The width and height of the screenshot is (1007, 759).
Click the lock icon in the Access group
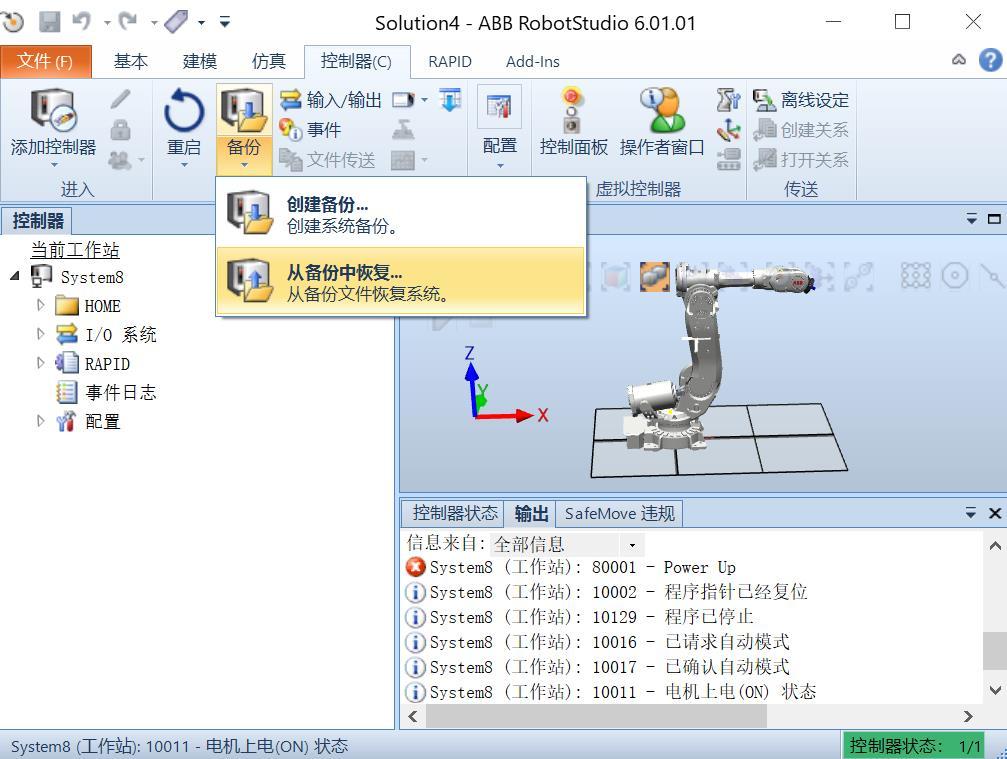[x=120, y=130]
